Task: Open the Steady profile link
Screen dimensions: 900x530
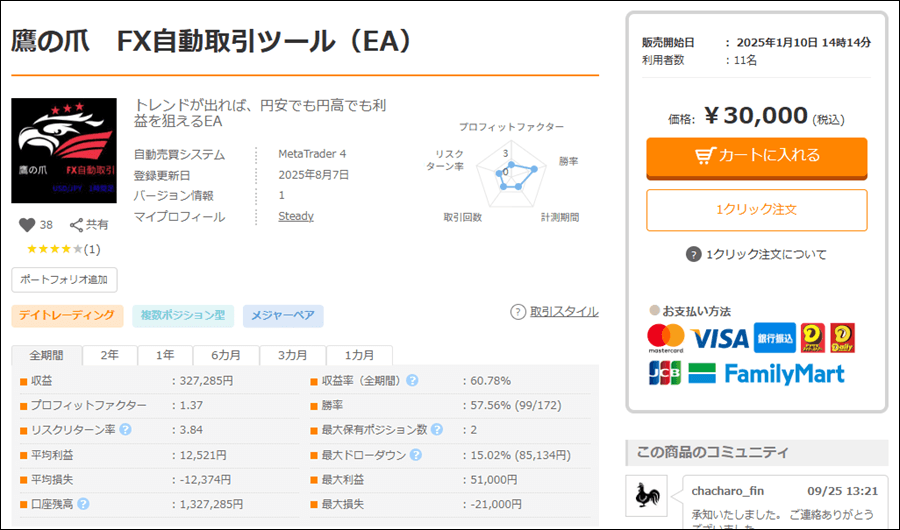Action: pos(296,216)
